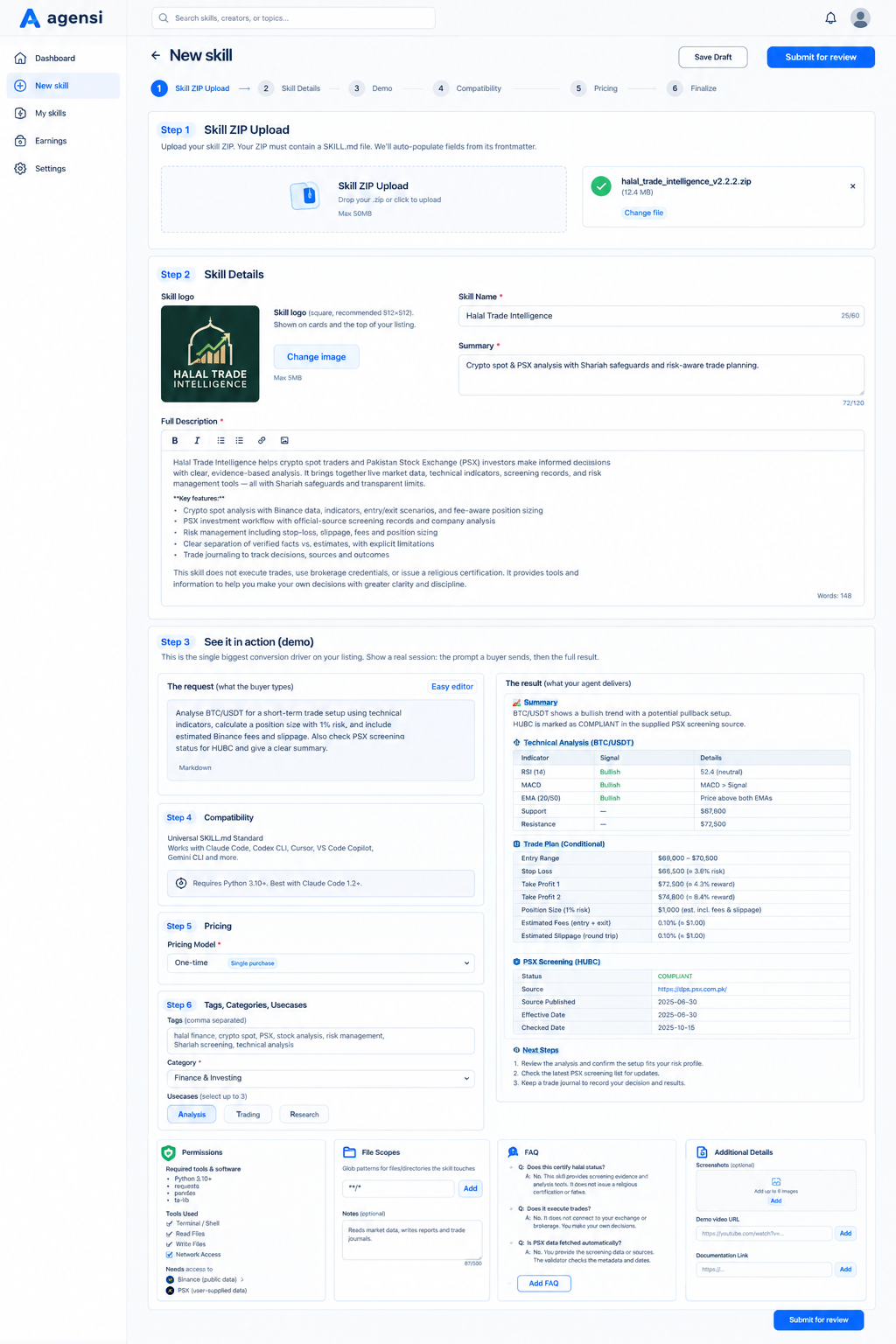This screenshot has width=896, height=1344.
Task: Click bottom Submit for review button
Action: pyautogui.click(x=819, y=1319)
